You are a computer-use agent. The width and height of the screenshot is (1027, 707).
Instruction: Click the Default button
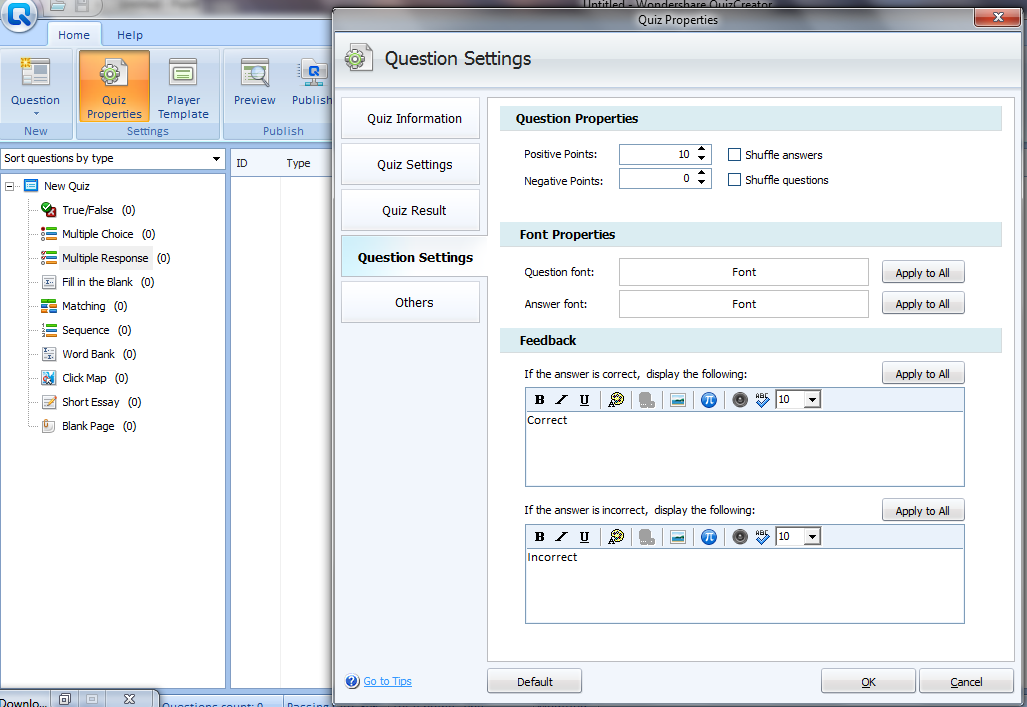[x=534, y=681]
